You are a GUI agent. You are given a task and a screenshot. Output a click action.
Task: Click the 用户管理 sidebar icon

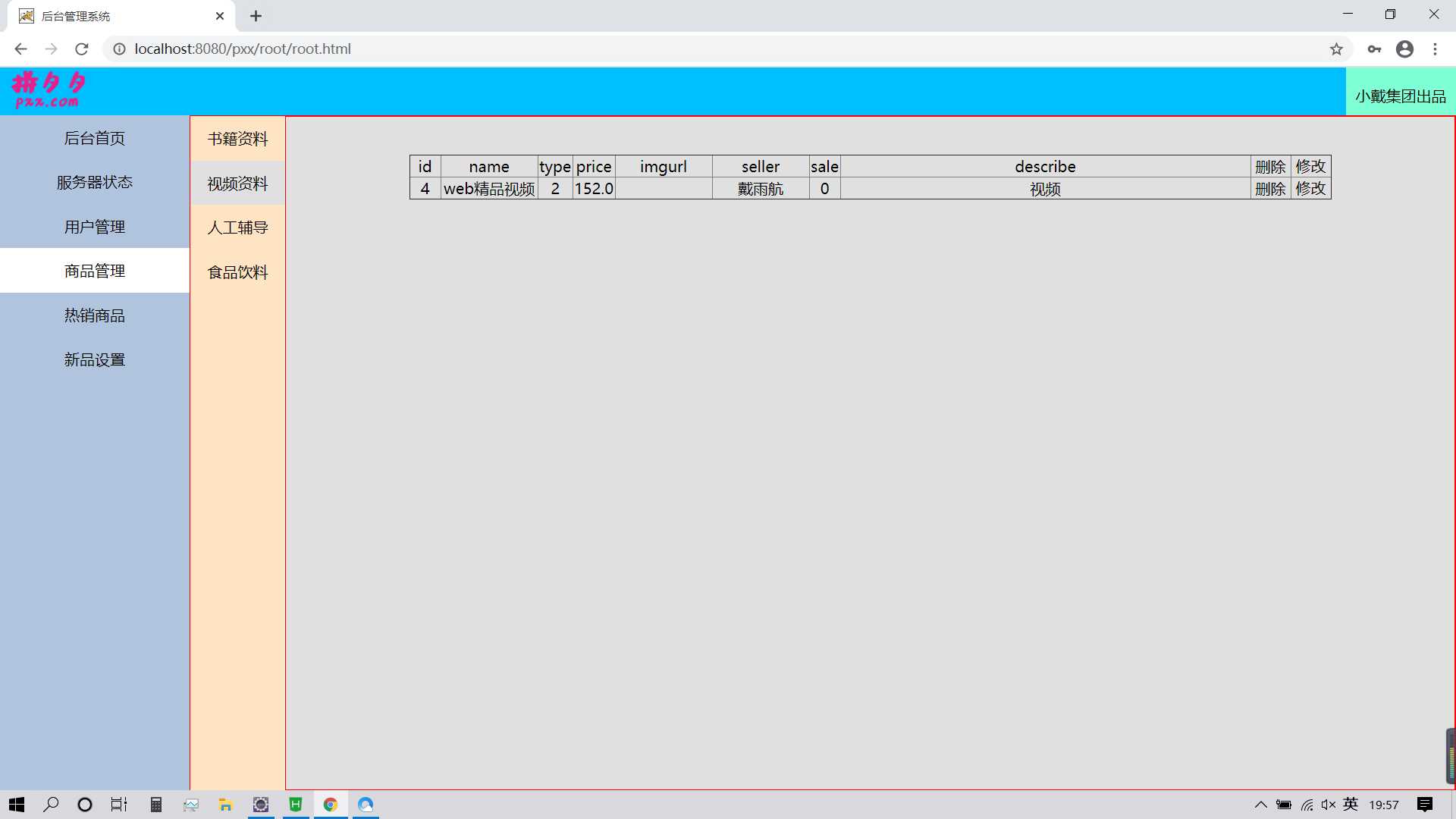94,226
